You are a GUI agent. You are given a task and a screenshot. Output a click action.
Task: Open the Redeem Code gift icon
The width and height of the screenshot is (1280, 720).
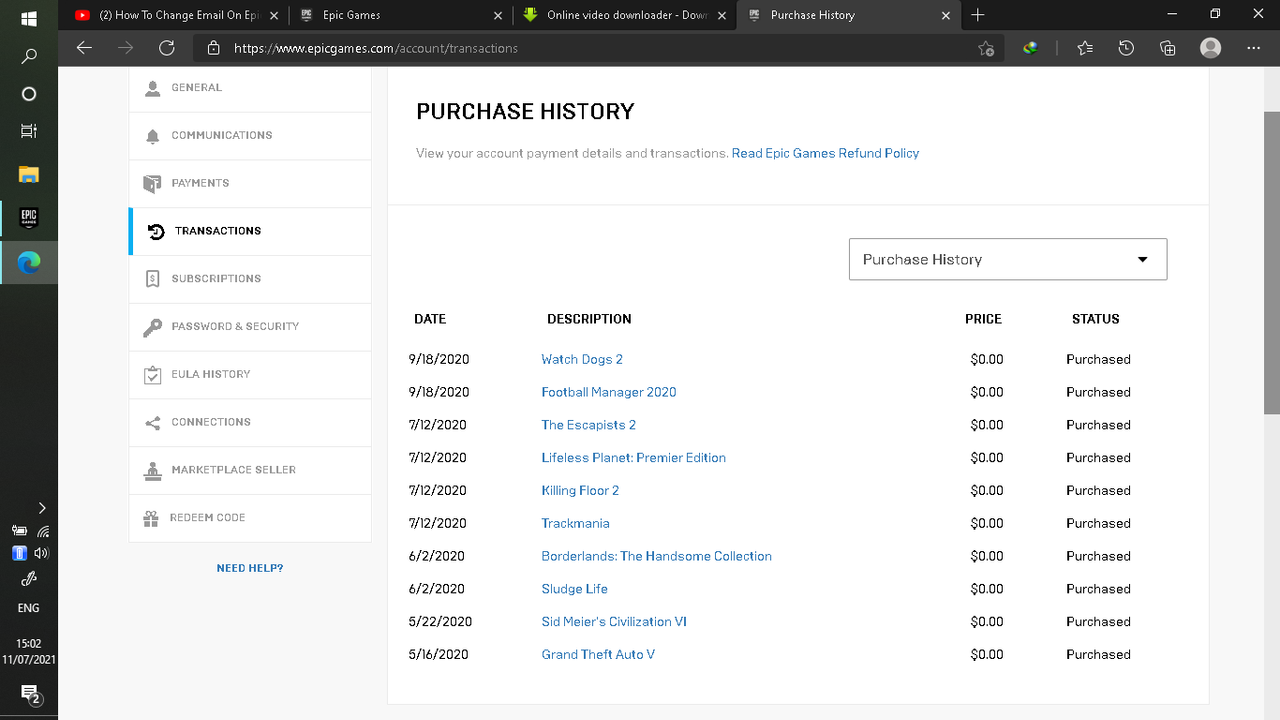pyautogui.click(x=152, y=518)
